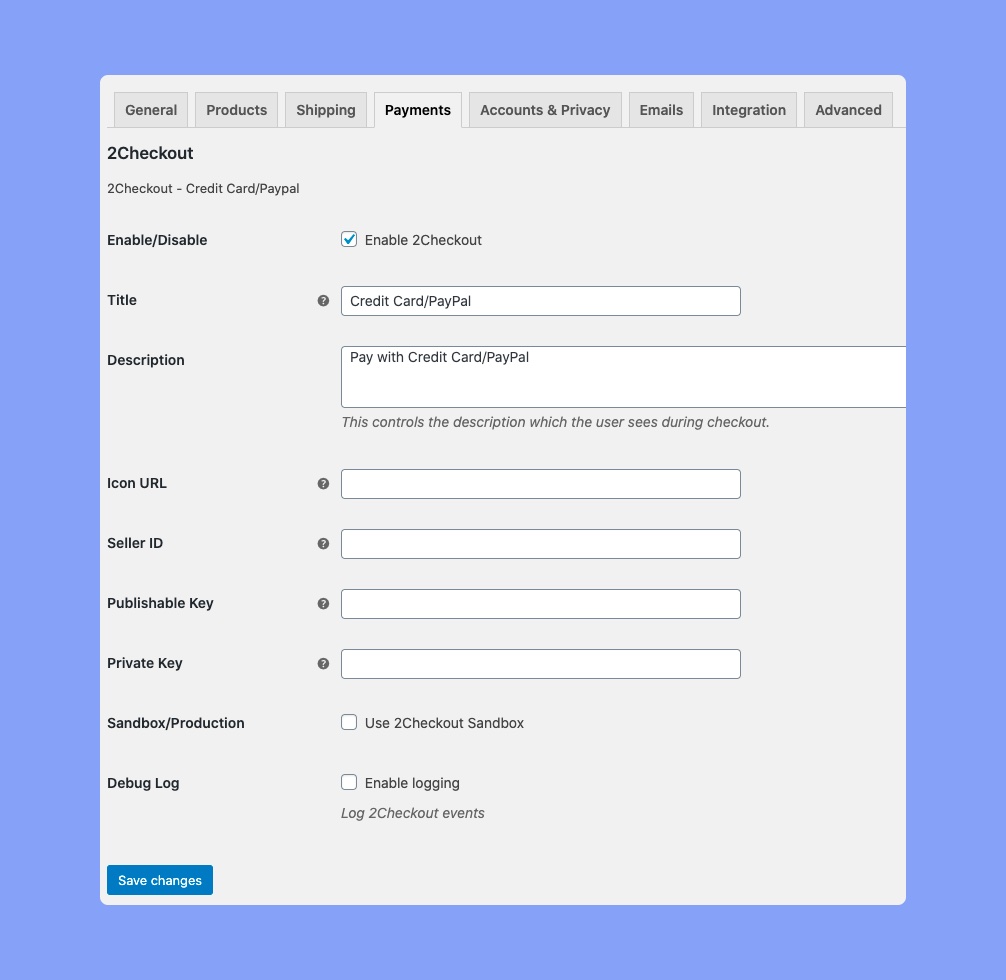This screenshot has width=1006, height=980.
Task: Click the Save changes button
Action: 160,880
